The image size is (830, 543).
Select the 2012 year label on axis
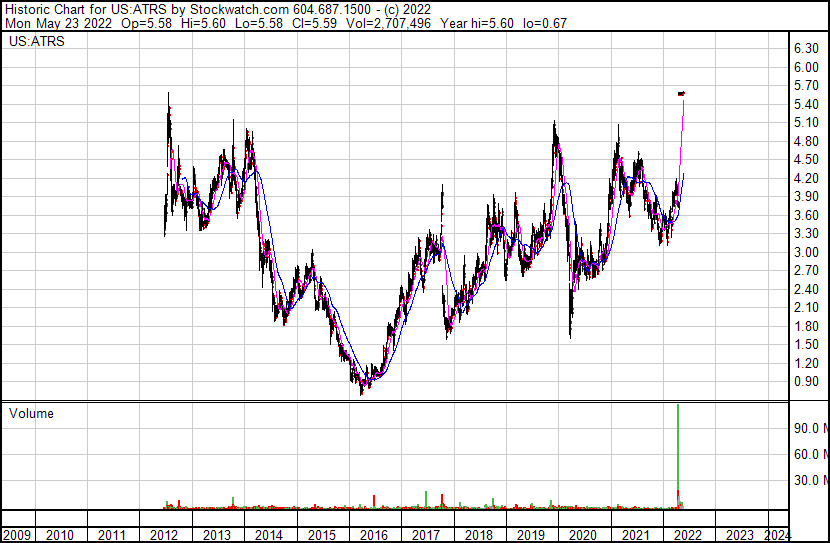click(164, 535)
